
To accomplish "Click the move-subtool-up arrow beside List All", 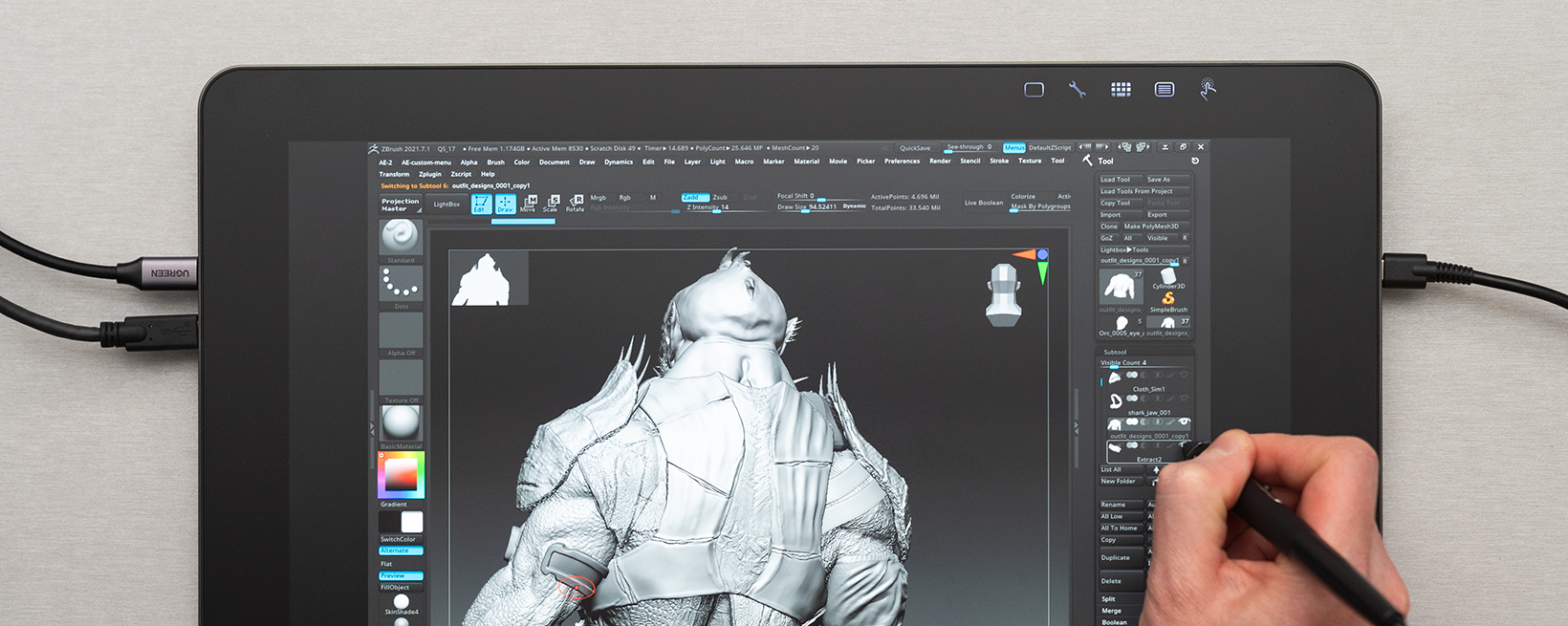I will 1156,469.
